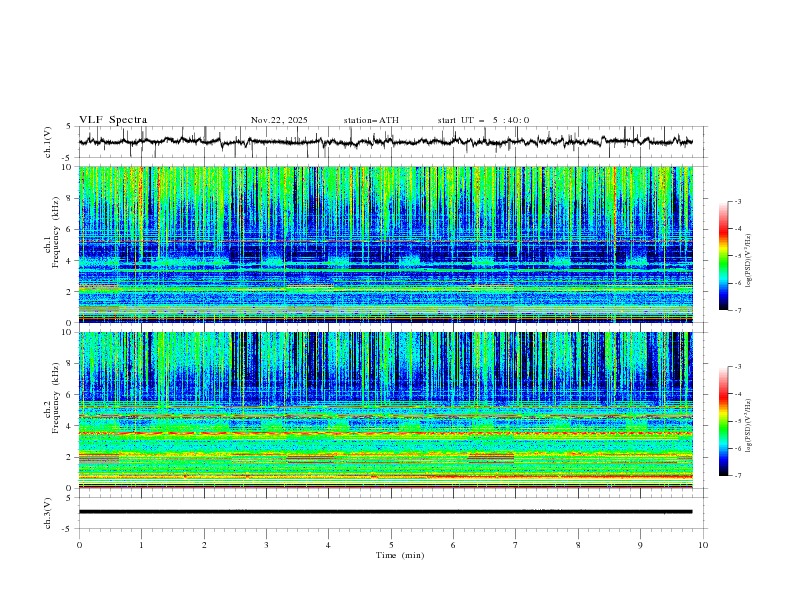
Task: Click the 'start UT = 5:40:0' text
Action: point(483,120)
